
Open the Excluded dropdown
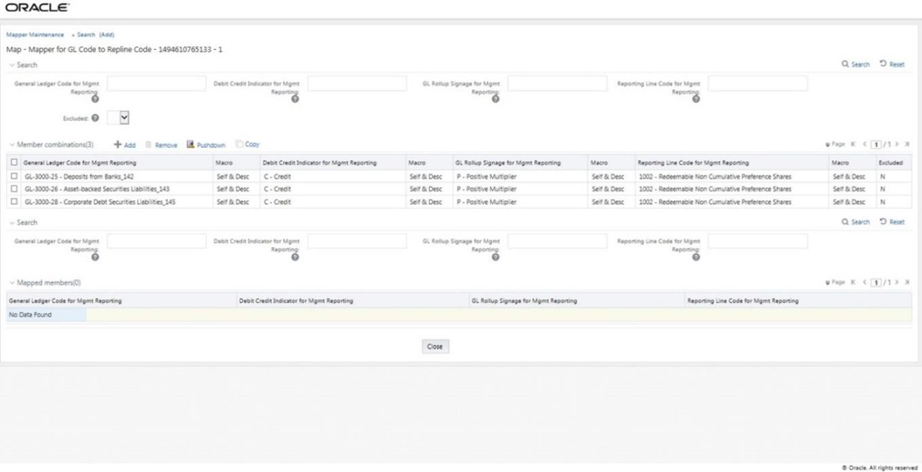(x=118, y=118)
